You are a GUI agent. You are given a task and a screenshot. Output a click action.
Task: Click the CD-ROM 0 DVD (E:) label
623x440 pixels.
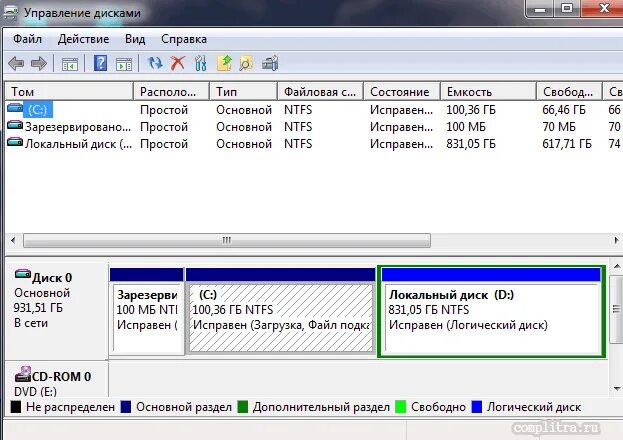56,380
